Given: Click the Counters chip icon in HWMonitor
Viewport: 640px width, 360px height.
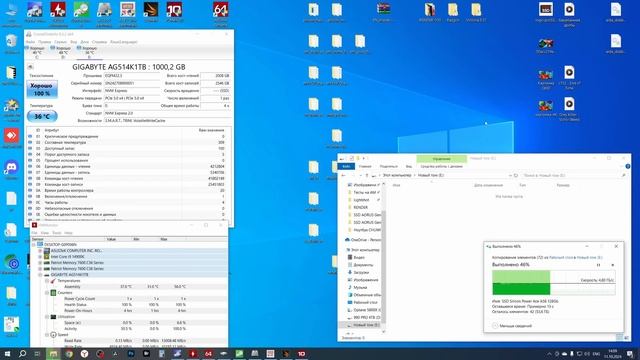Looking at the screenshot, I should pyautogui.click(x=53, y=293).
